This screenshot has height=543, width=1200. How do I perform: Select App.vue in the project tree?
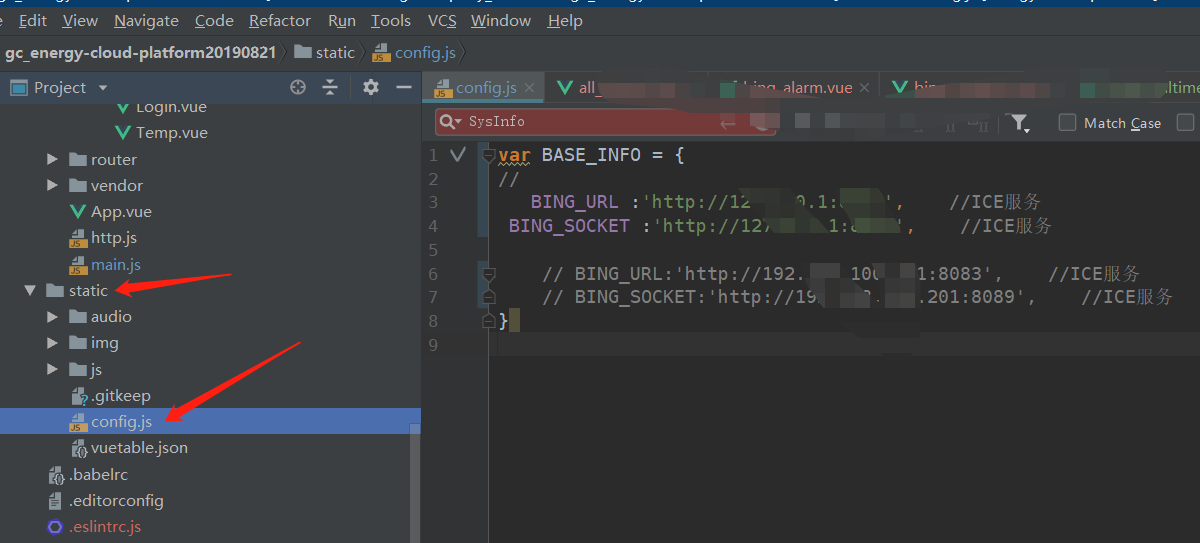point(121,211)
